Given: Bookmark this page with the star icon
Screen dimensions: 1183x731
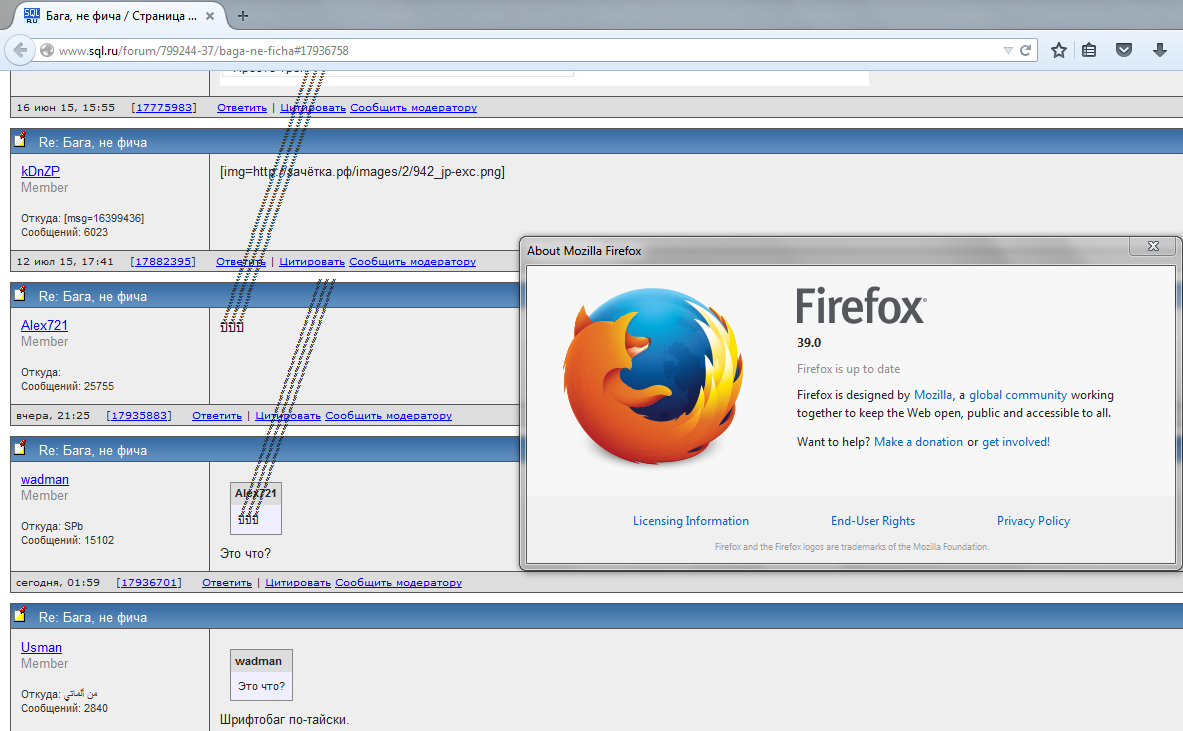Looking at the screenshot, I should (1059, 50).
